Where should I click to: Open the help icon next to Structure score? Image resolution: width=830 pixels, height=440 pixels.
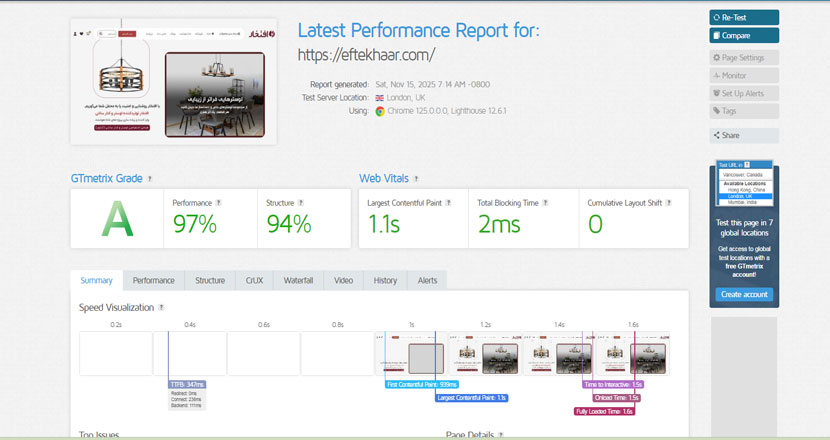[303, 202]
